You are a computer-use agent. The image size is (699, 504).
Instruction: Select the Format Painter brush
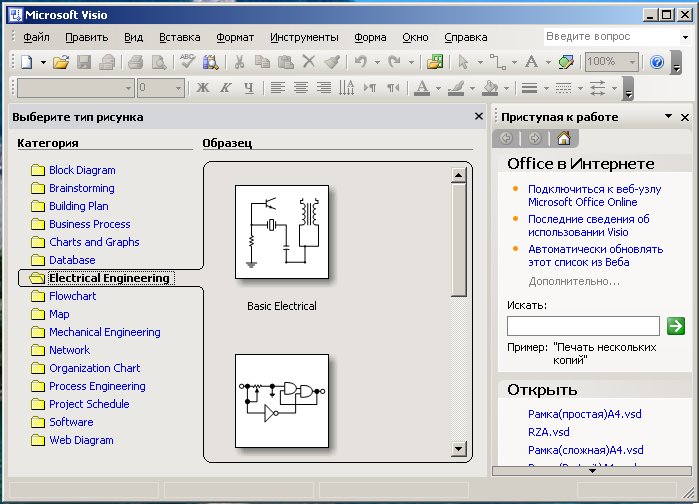click(332, 62)
